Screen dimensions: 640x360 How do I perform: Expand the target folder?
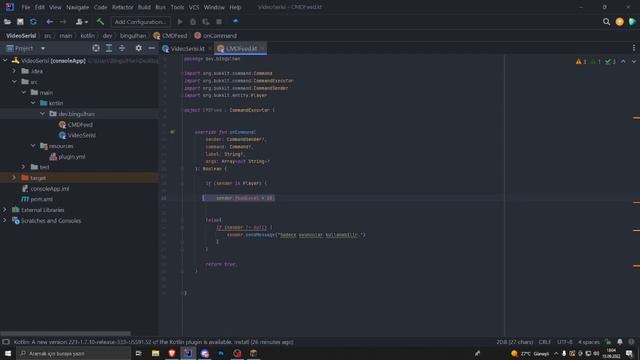click(x=14, y=178)
